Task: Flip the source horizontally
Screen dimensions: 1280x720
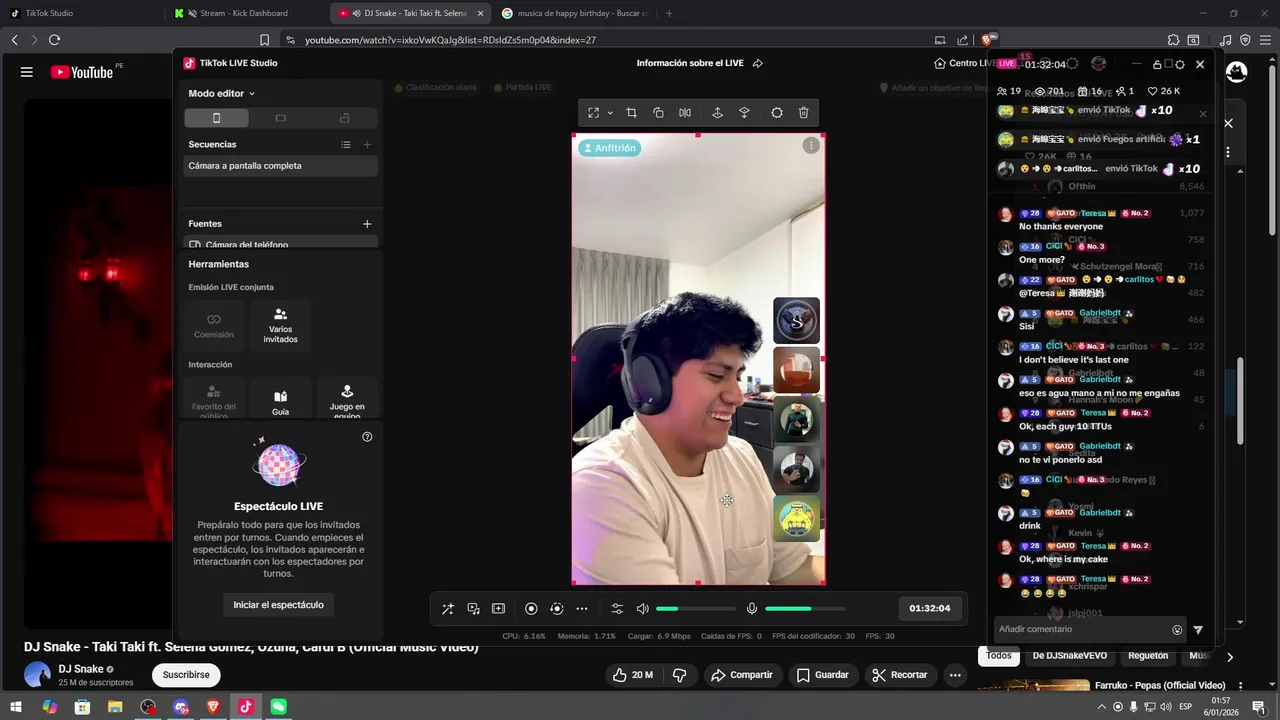Action: pyautogui.click(x=685, y=113)
